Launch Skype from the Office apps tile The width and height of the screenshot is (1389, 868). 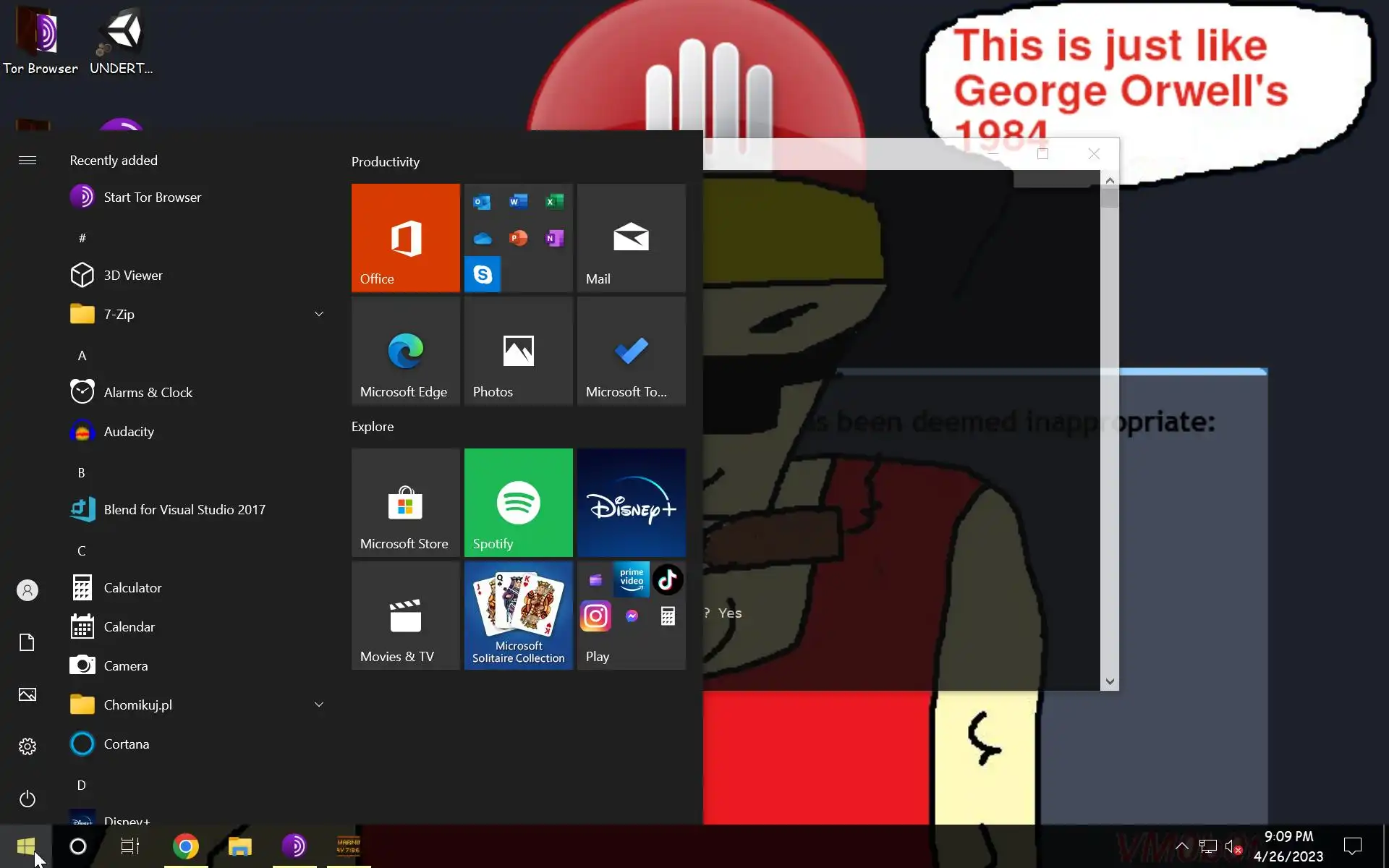[x=483, y=274]
